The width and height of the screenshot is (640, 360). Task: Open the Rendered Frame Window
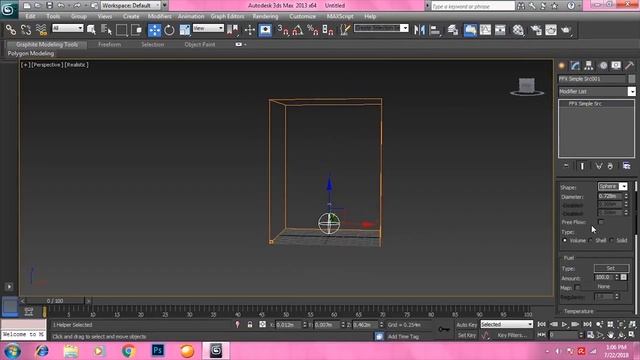pyautogui.click(x=551, y=30)
